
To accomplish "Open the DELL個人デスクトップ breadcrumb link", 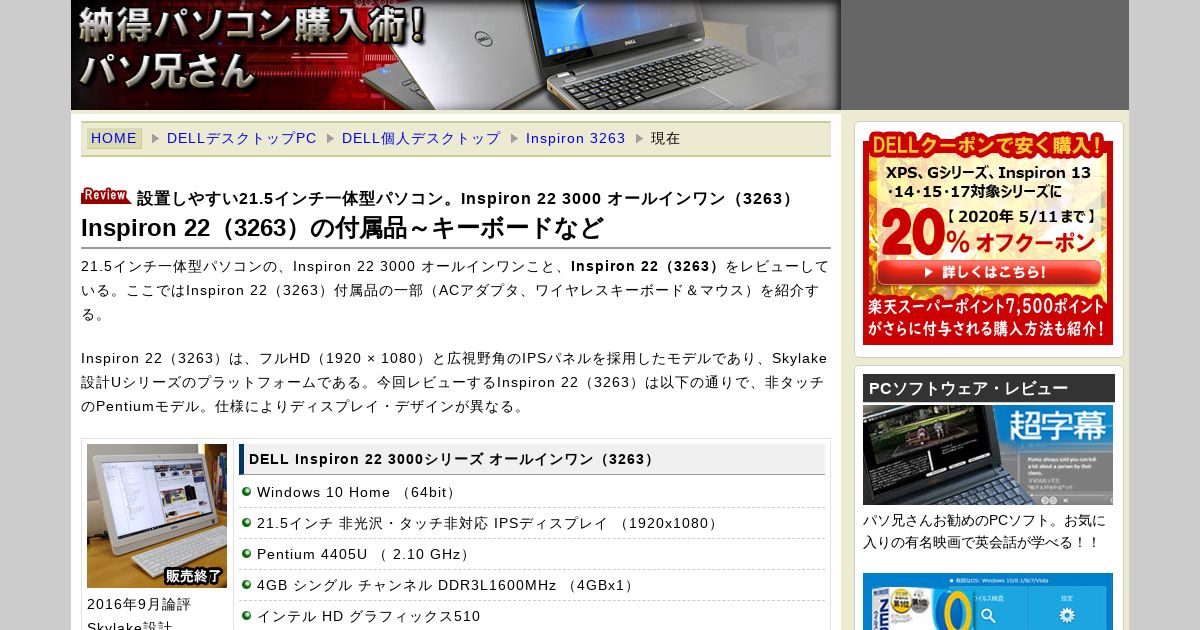I will 421,138.
